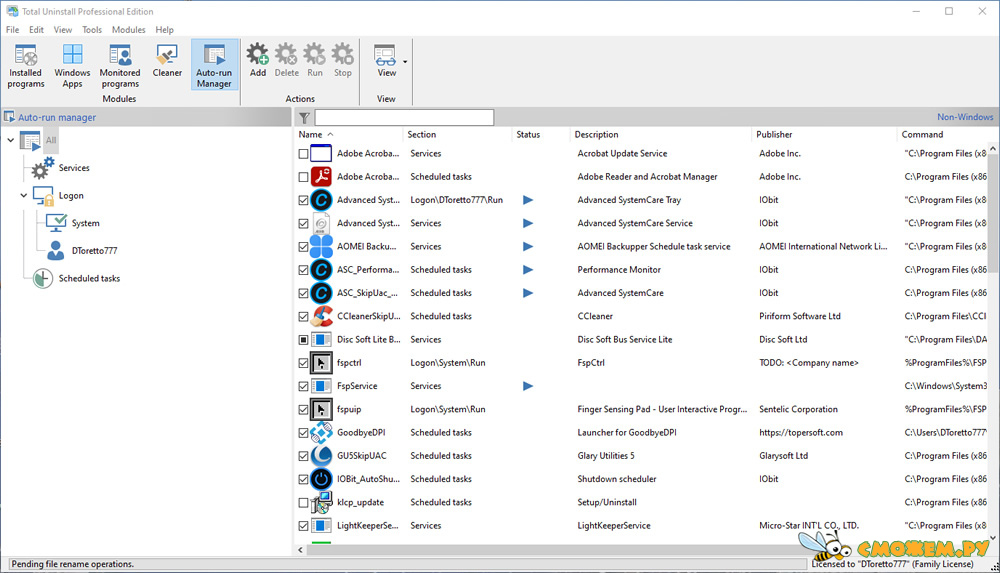Screen dimensions: 1000x573
Task: Click the filter search input field
Action: (404, 117)
